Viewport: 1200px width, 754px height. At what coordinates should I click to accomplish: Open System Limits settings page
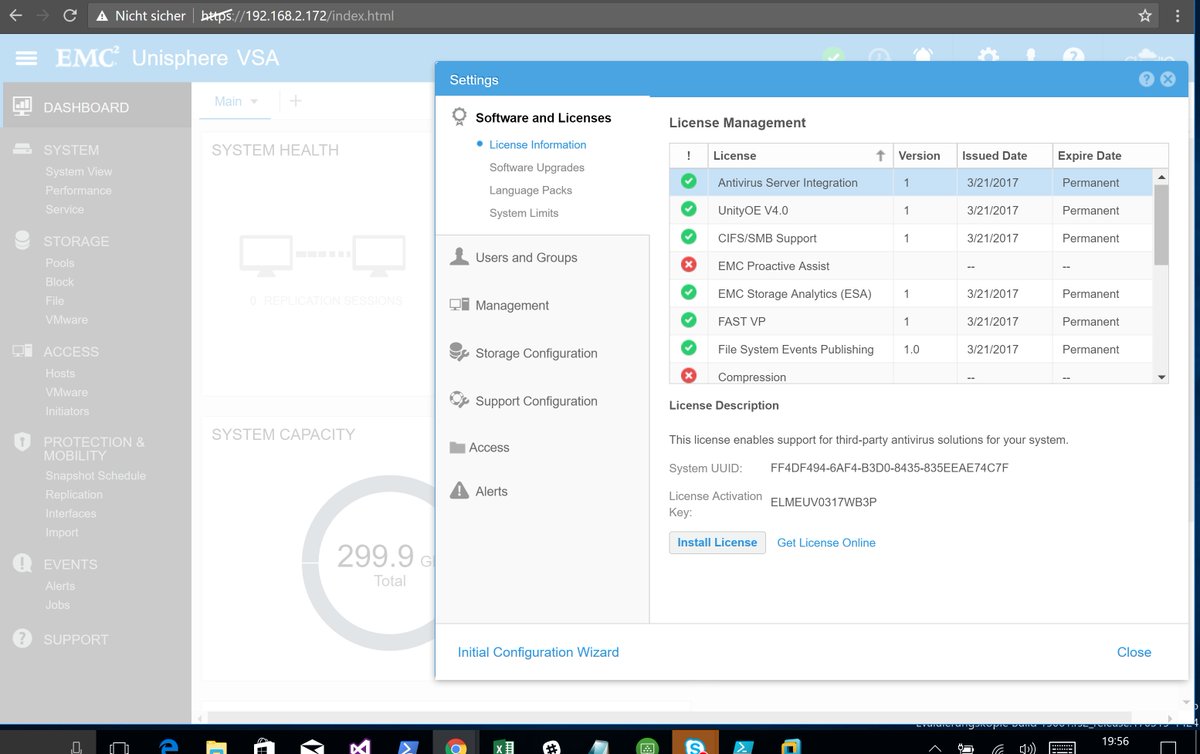524,213
